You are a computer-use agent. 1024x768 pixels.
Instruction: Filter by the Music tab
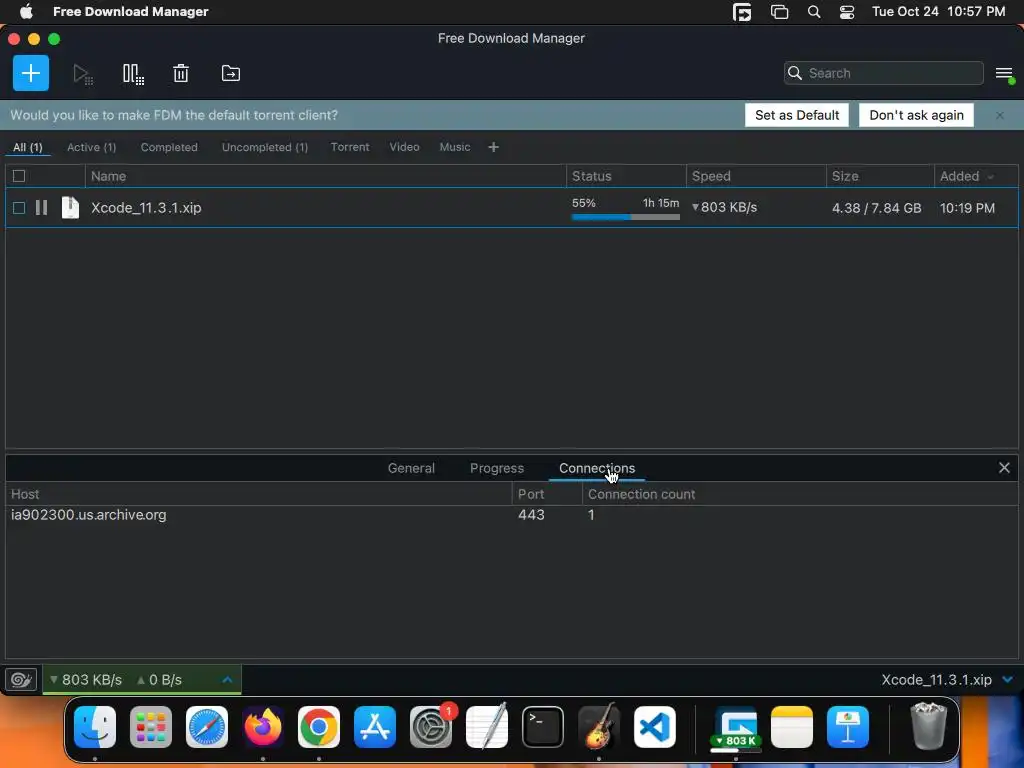[x=455, y=147]
